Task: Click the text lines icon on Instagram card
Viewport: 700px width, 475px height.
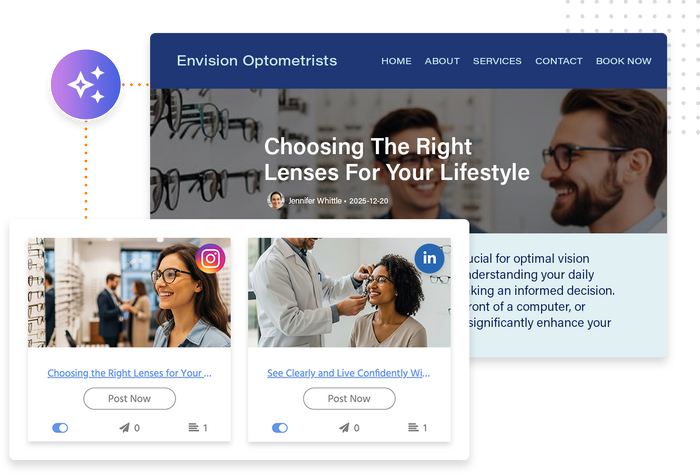Action: pyautogui.click(x=193, y=427)
